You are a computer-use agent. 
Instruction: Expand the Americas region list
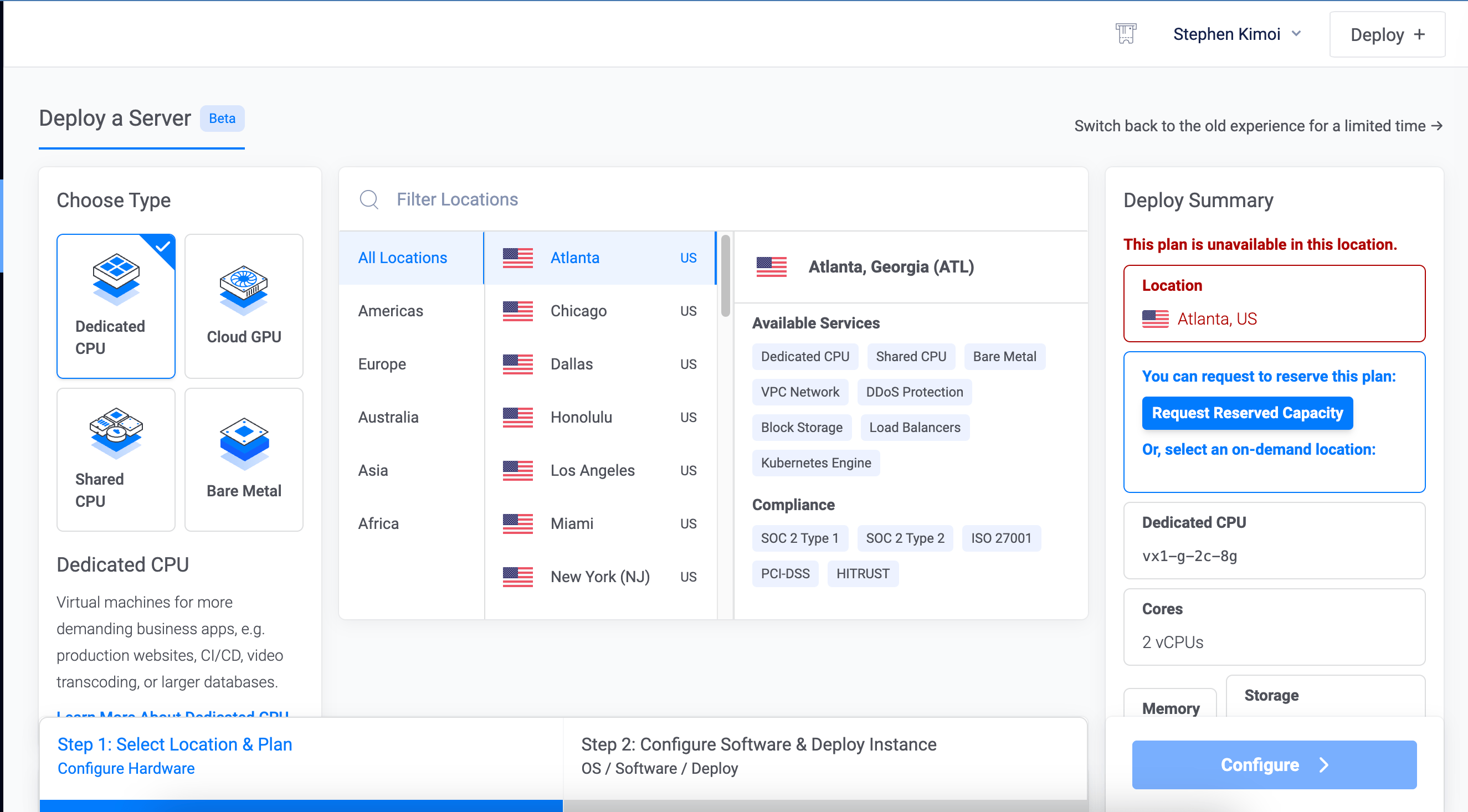click(390, 311)
